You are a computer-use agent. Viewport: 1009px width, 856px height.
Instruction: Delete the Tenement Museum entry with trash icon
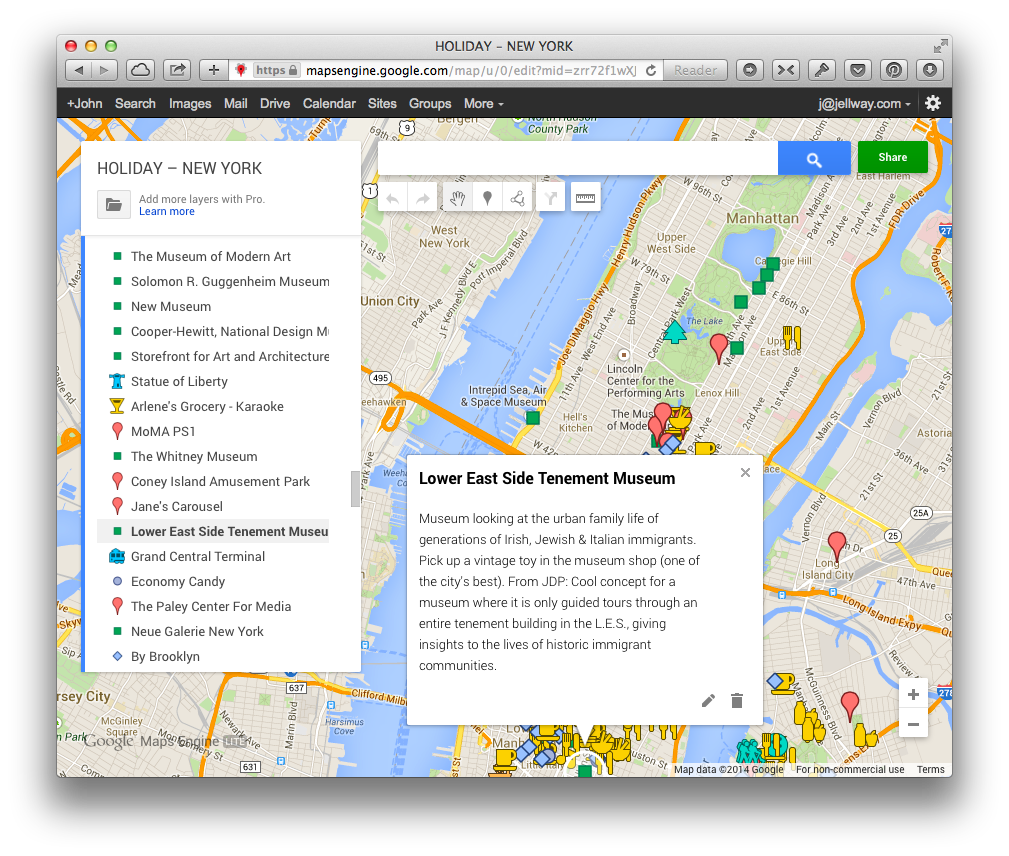click(x=737, y=700)
